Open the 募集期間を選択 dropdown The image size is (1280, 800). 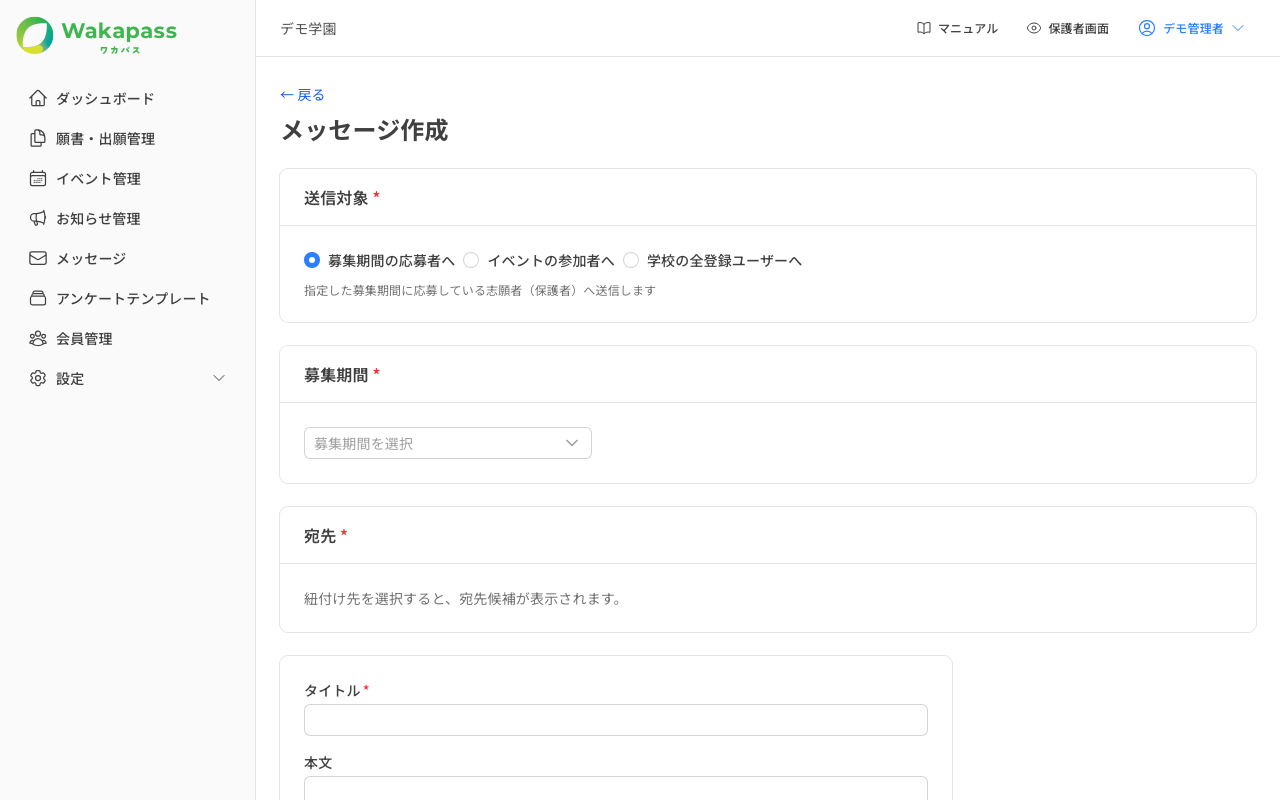click(x=448, y=443)
